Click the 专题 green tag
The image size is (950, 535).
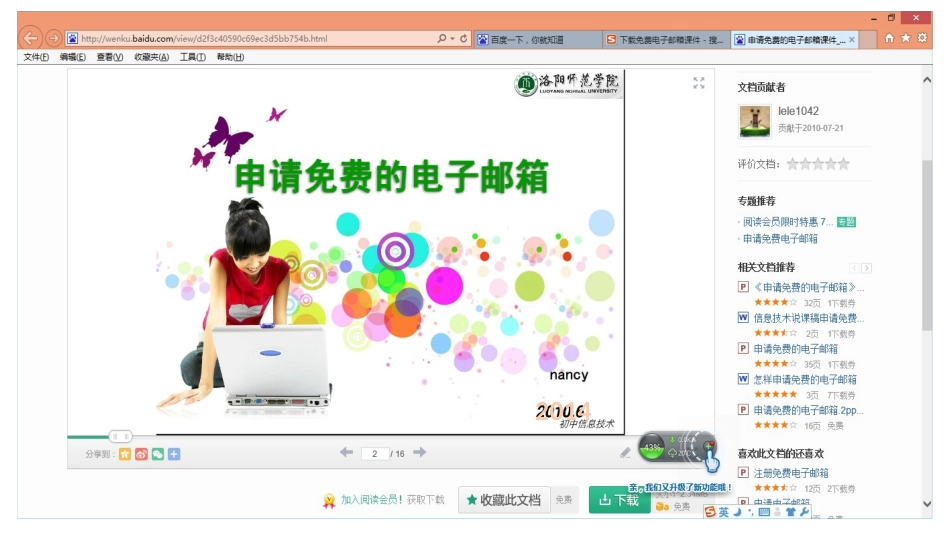tap(846, 222)
